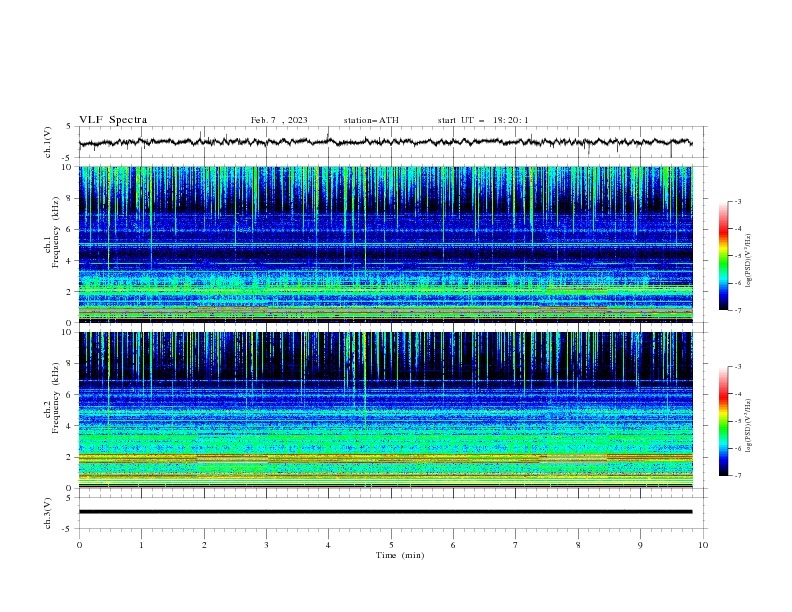The height and width of the screenshot is (612, 792).
Task: Click time axis tick label "9"
Action: (640, 545)
